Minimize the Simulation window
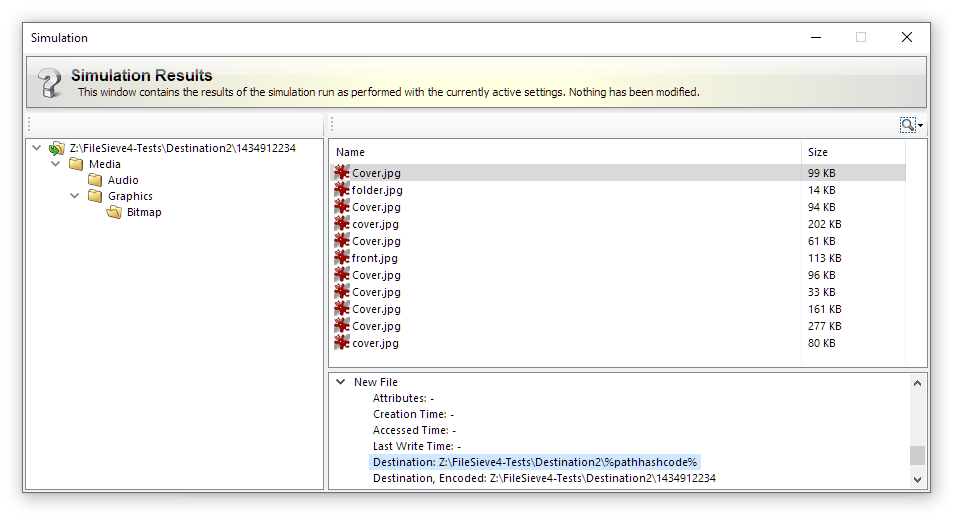This screenshot has width=953, height=514. [x=816, y=37]
